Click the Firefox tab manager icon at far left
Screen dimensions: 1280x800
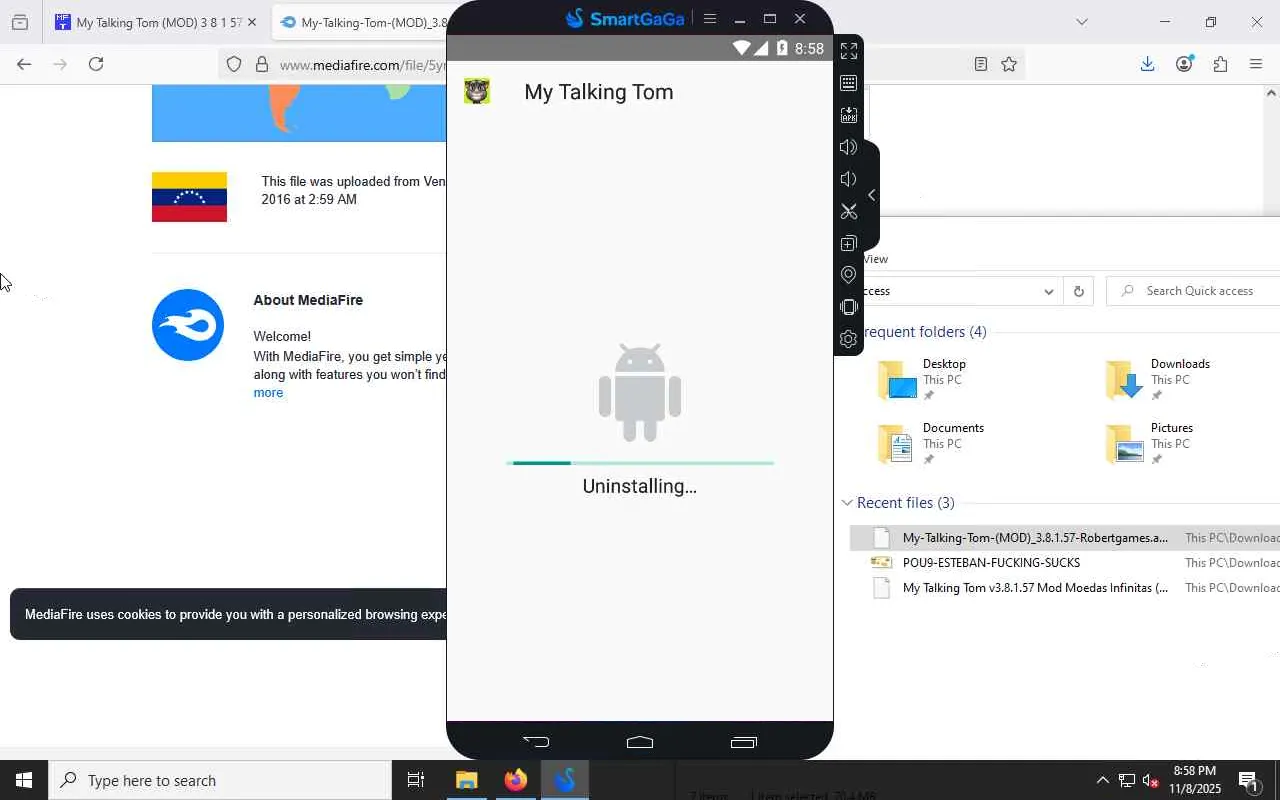pyautogui.click(x=20, y=22)
